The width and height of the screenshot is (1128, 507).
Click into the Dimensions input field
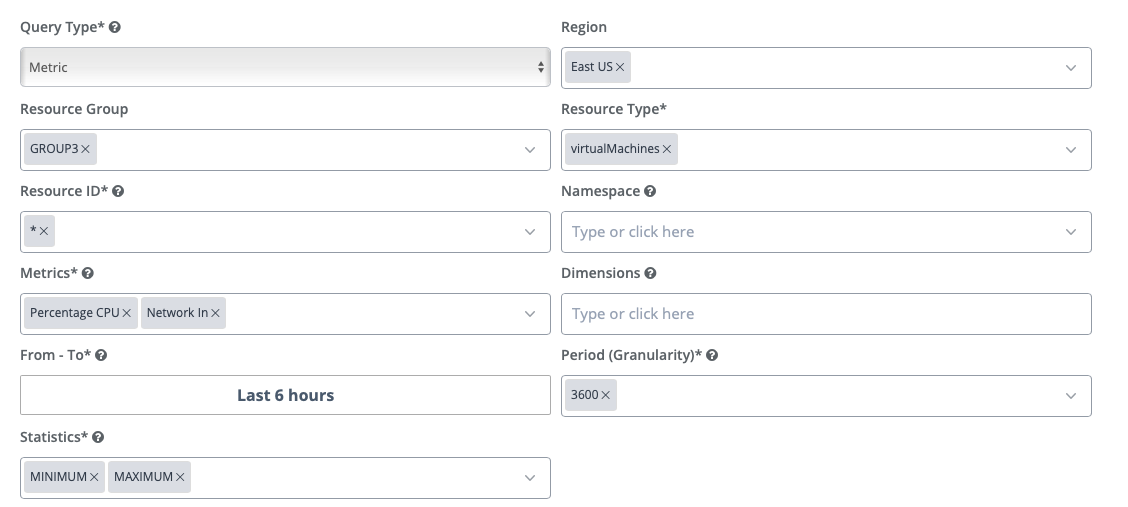click(x=825, y=314)
